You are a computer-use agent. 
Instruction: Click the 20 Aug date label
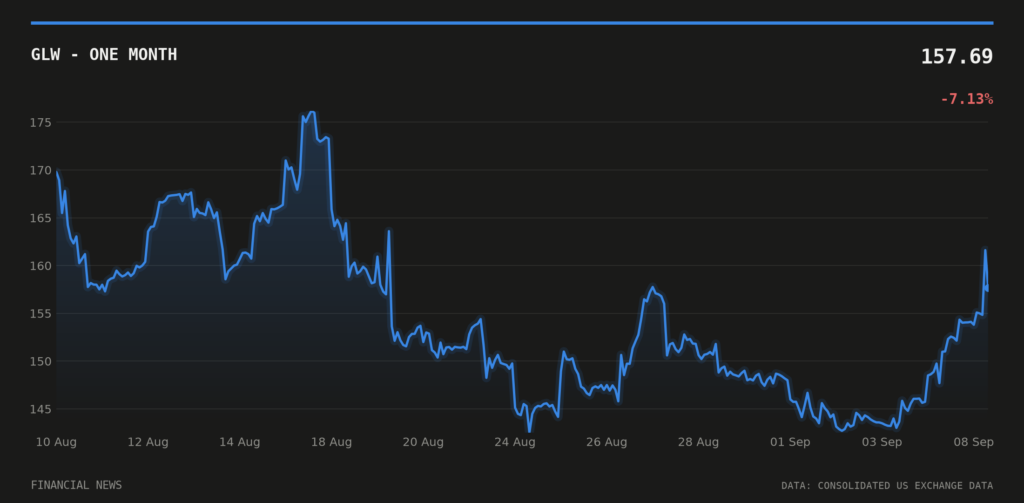(x=423, y=442)
